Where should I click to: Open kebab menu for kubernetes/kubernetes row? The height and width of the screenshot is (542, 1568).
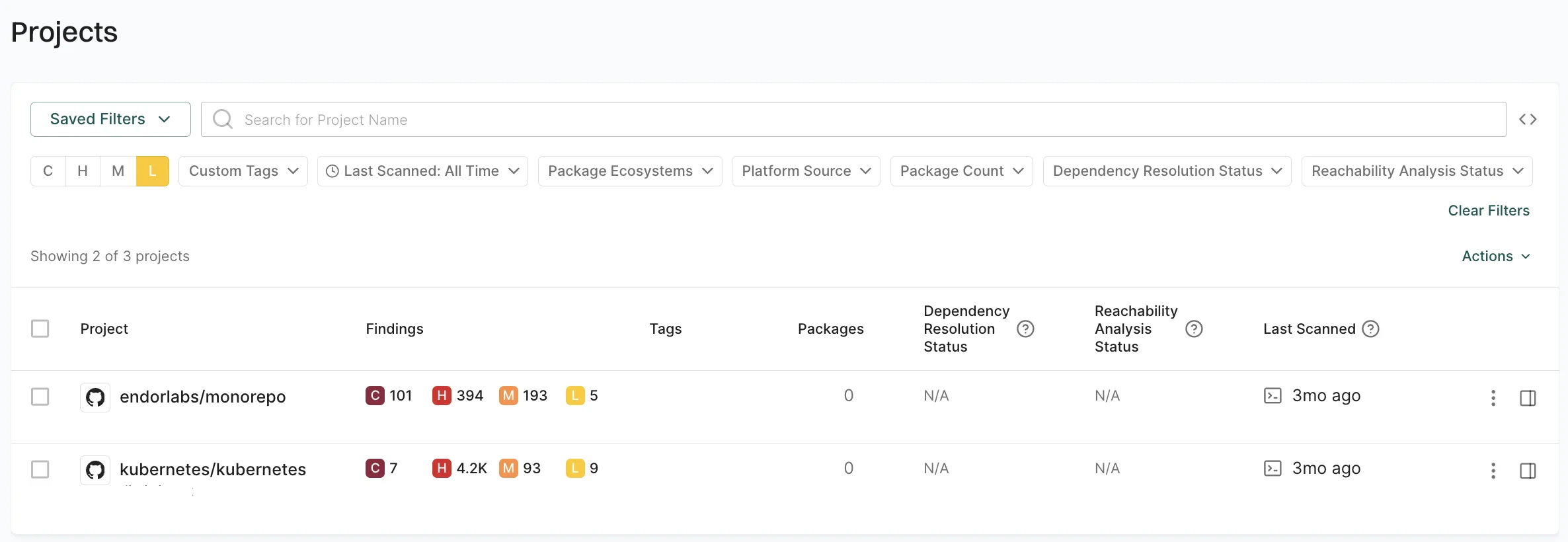coord(1493,471)
